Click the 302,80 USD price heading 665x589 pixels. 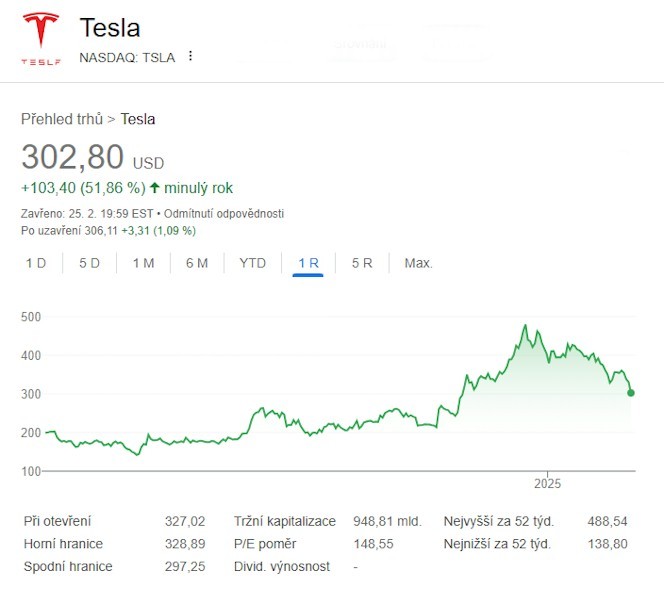93,158
